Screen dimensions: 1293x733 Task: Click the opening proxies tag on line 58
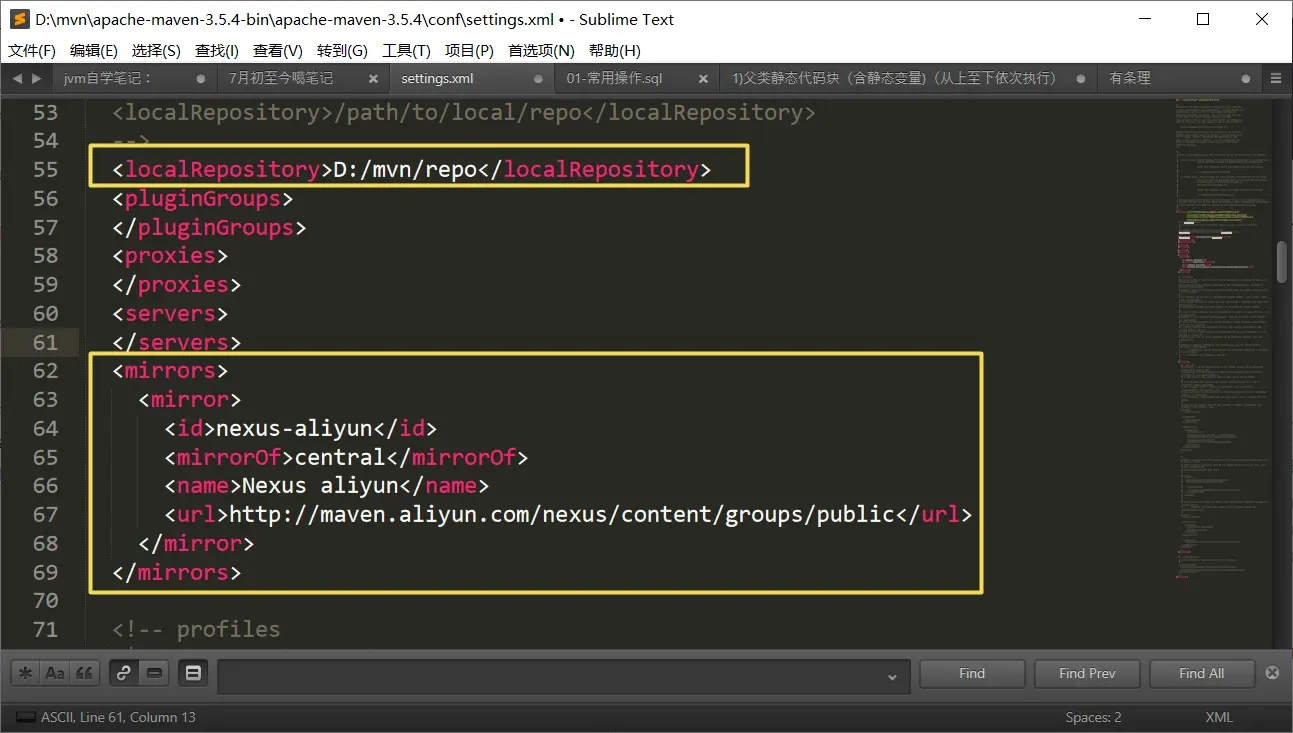pyautogui.click(x=170, y=256)
